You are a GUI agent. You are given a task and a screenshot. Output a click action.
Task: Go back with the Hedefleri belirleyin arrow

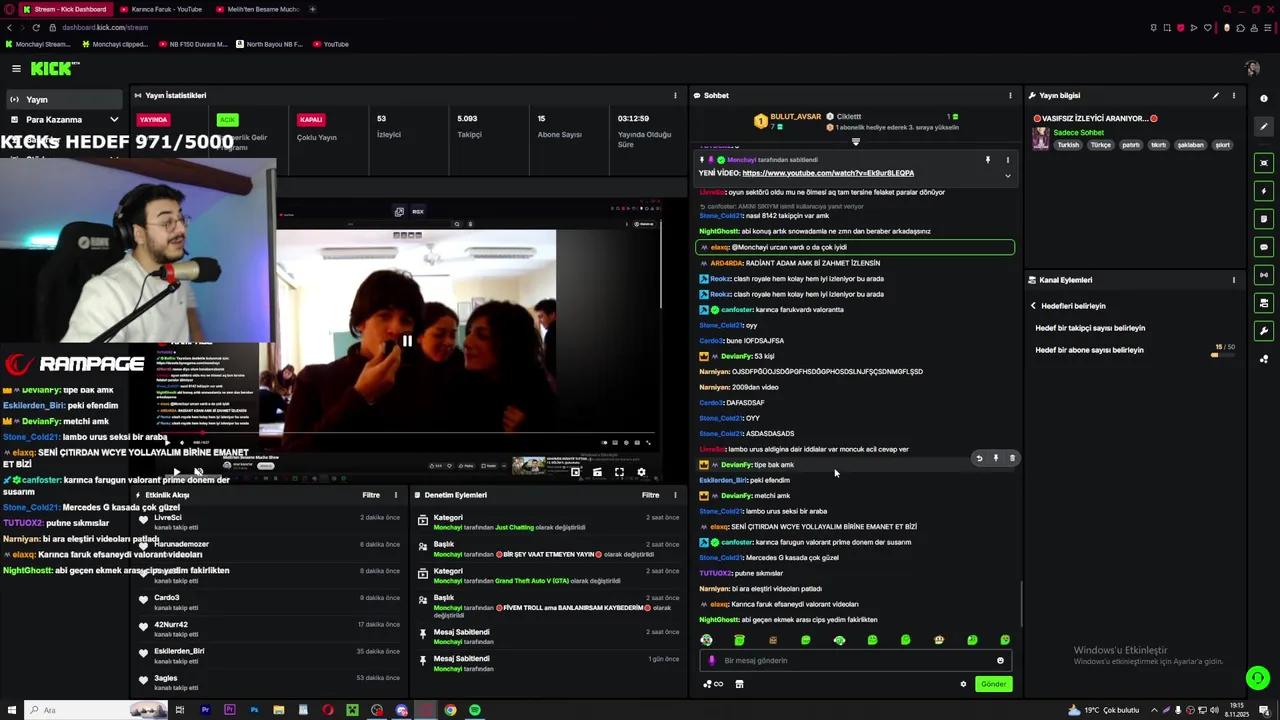1033,306
